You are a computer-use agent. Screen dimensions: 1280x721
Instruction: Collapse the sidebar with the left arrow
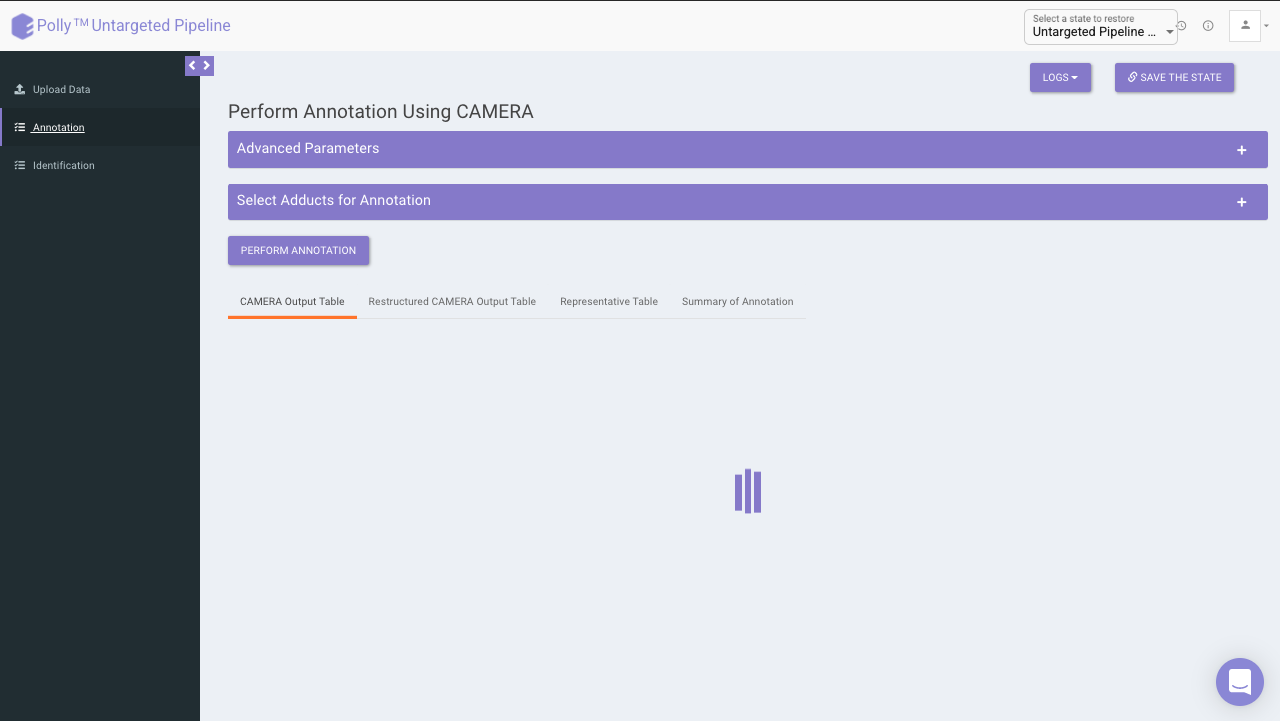(193, 66)
